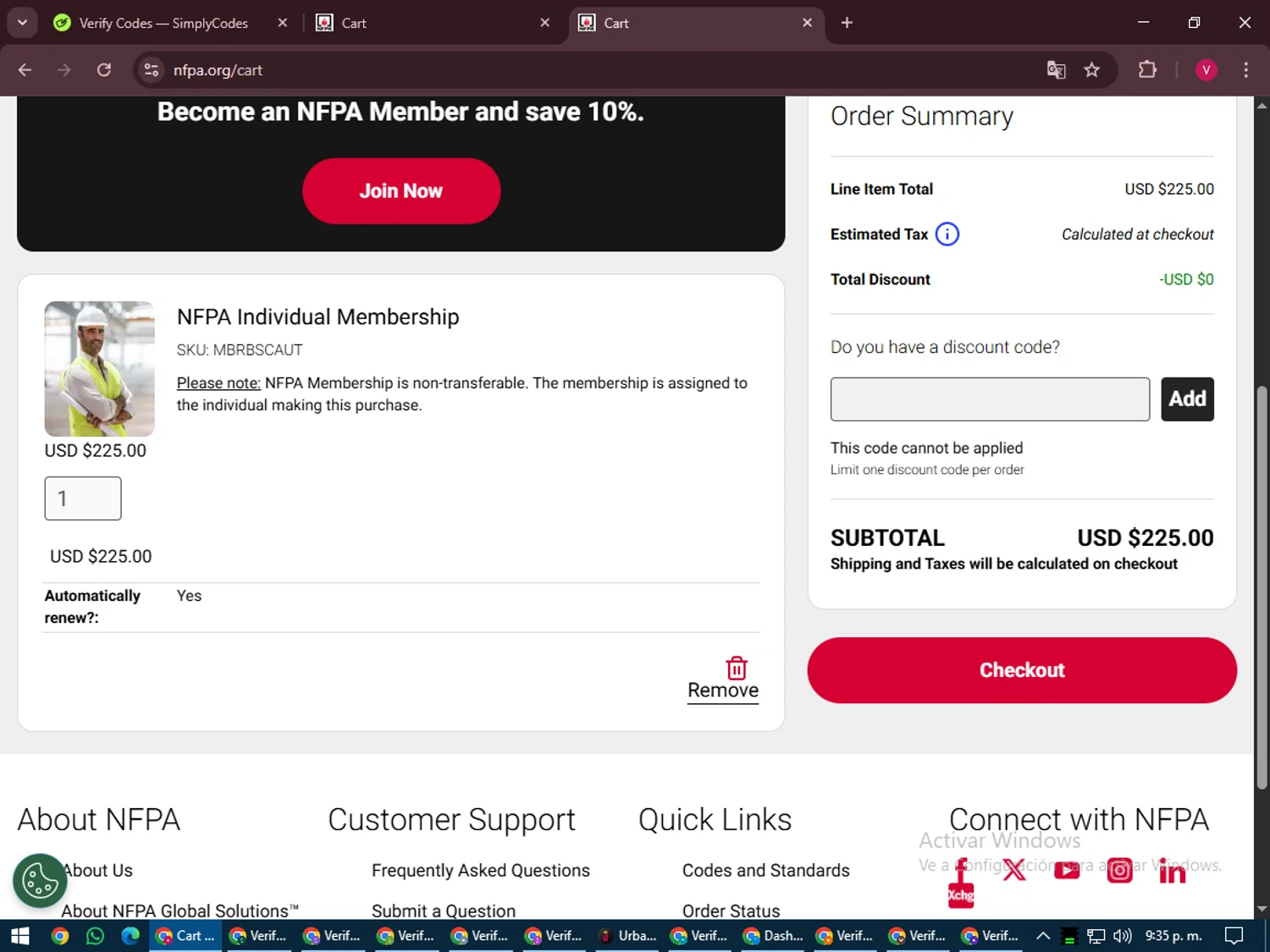This screenshot has height=952, width=1270.
Task: Reload the page
Action: 104,70
